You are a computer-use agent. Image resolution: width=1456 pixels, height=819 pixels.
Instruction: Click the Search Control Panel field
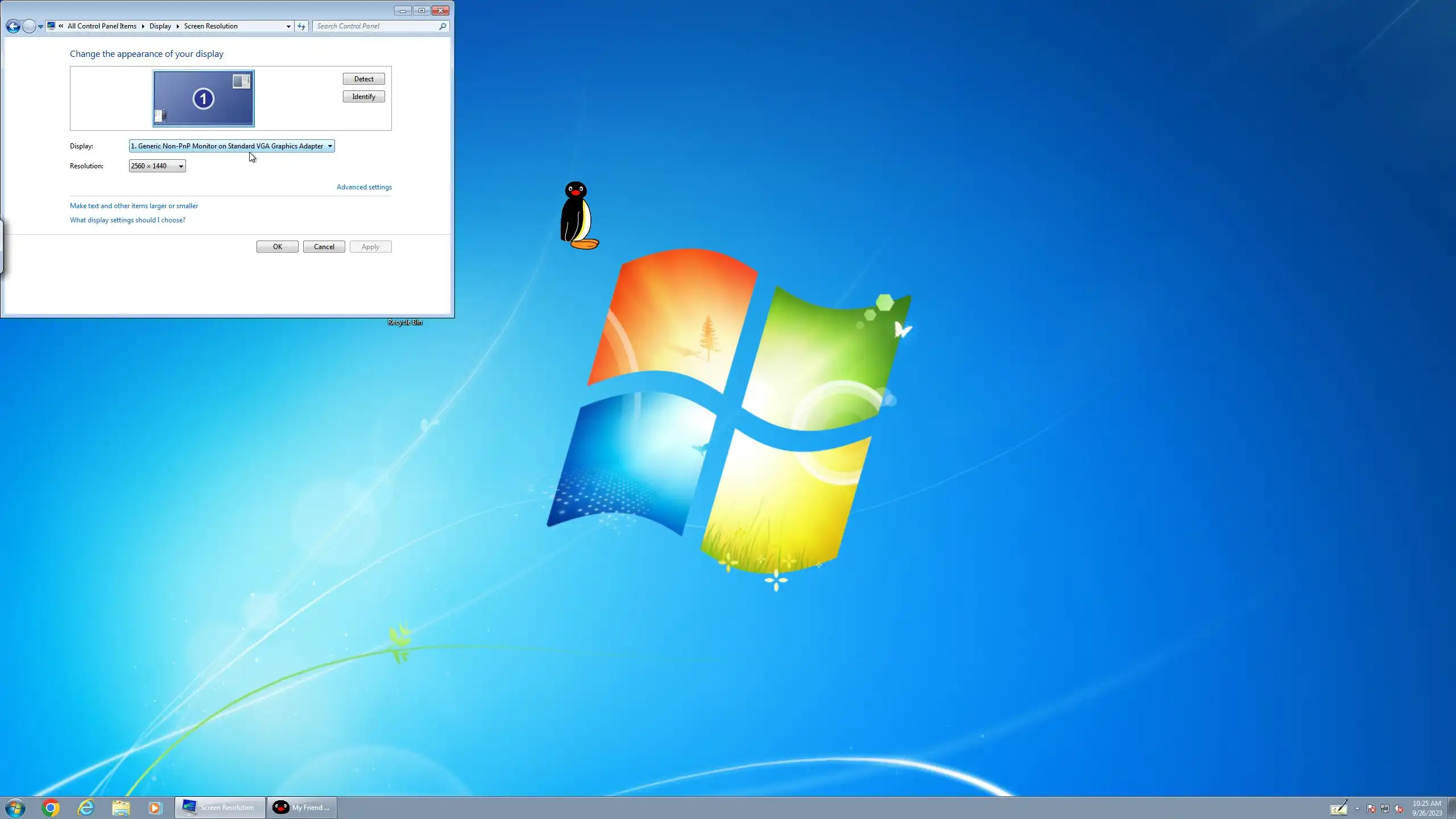[x=375, y=26]
